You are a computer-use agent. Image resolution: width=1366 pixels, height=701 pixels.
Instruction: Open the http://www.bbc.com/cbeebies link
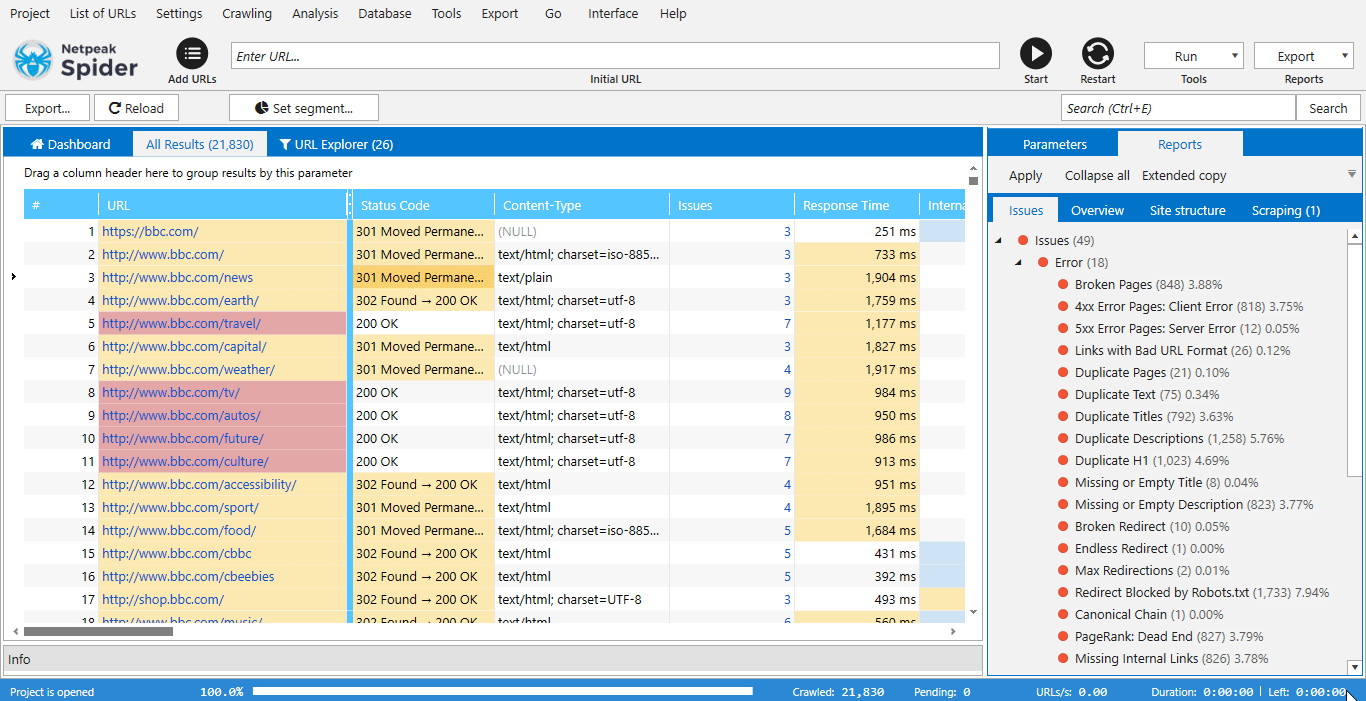click(188, 576)
